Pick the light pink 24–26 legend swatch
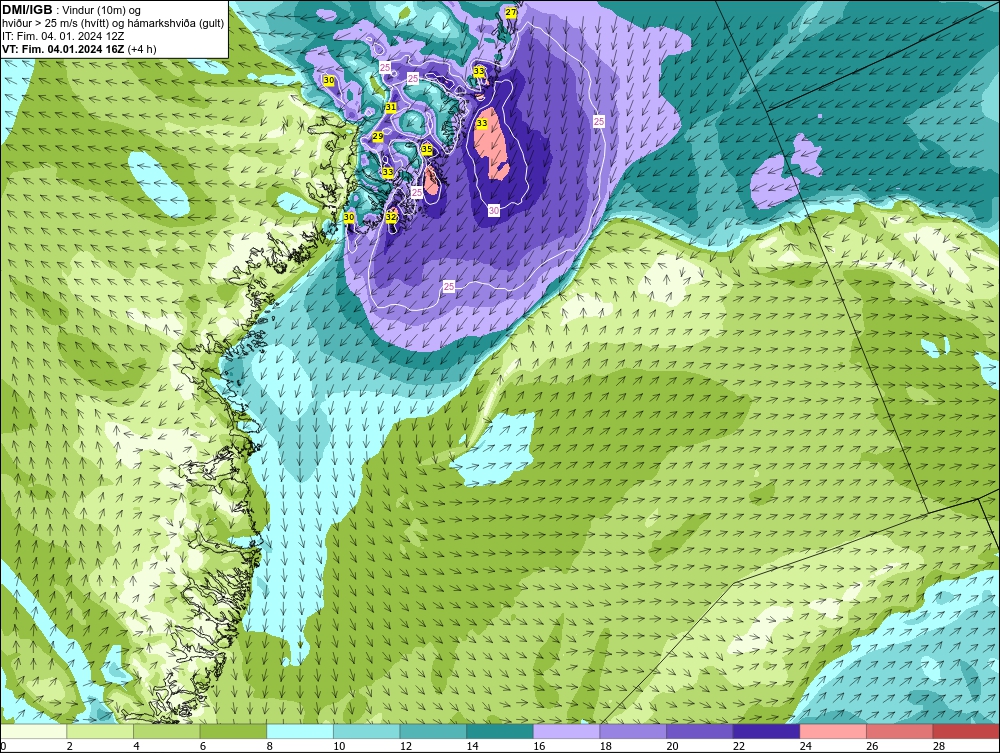This screenshot has height=753, width=1000. click(833, 731)
